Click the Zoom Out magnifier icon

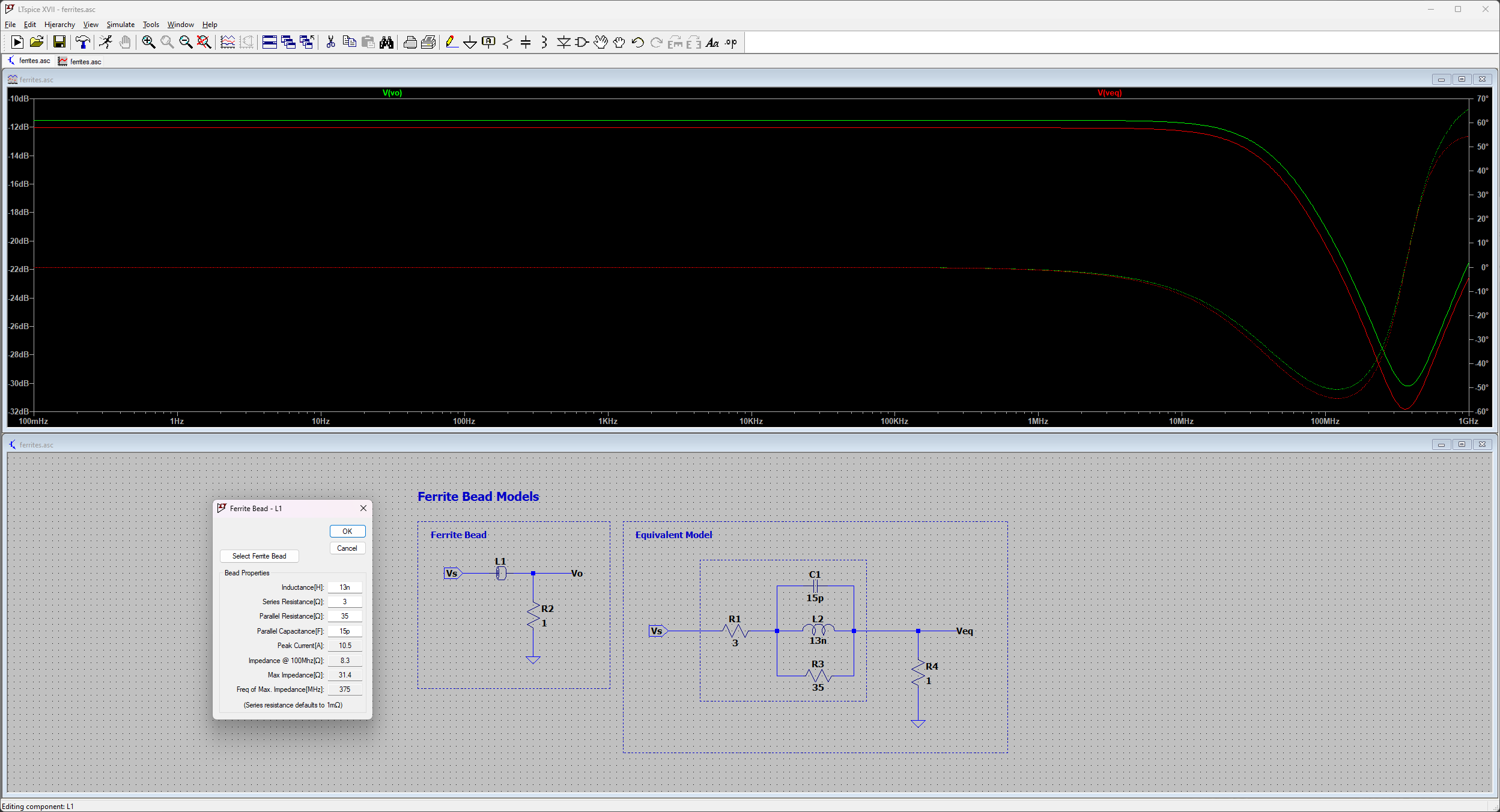186,42
